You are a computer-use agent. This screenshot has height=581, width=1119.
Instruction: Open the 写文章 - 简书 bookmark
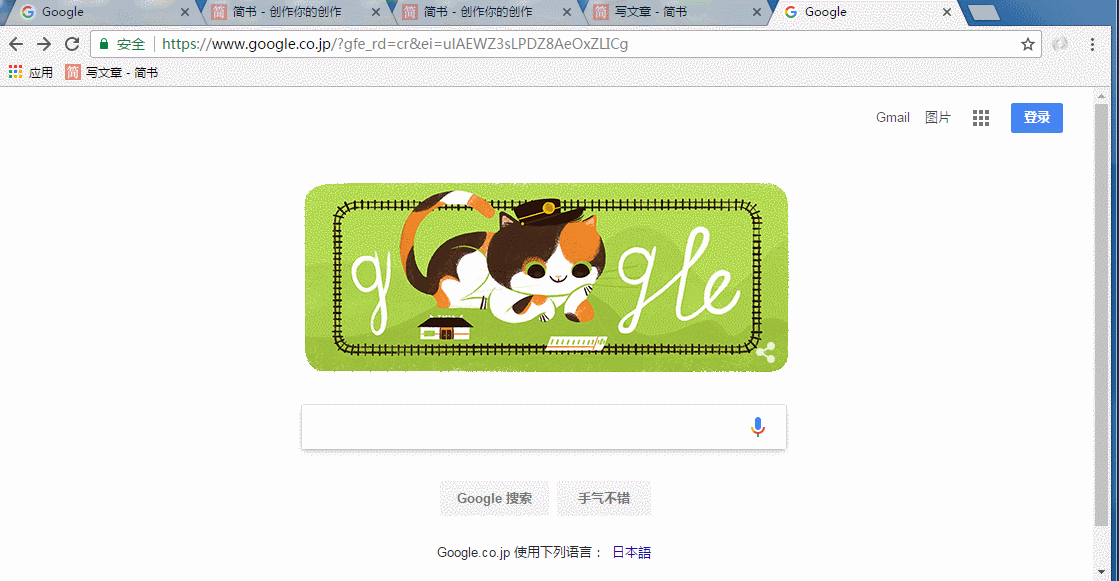pos(111,72)
